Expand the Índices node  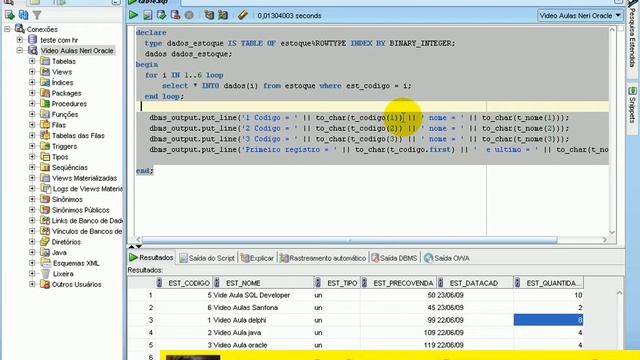[x=32, y=82]
